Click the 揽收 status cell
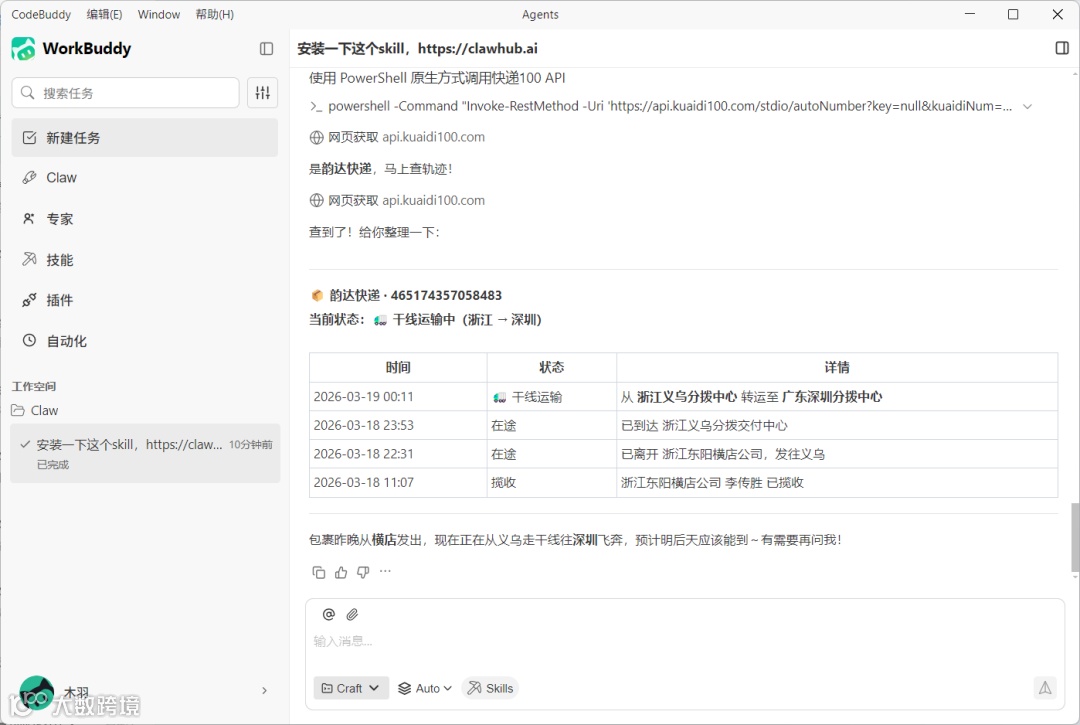 pyautogui.click(x=552, y=483)
